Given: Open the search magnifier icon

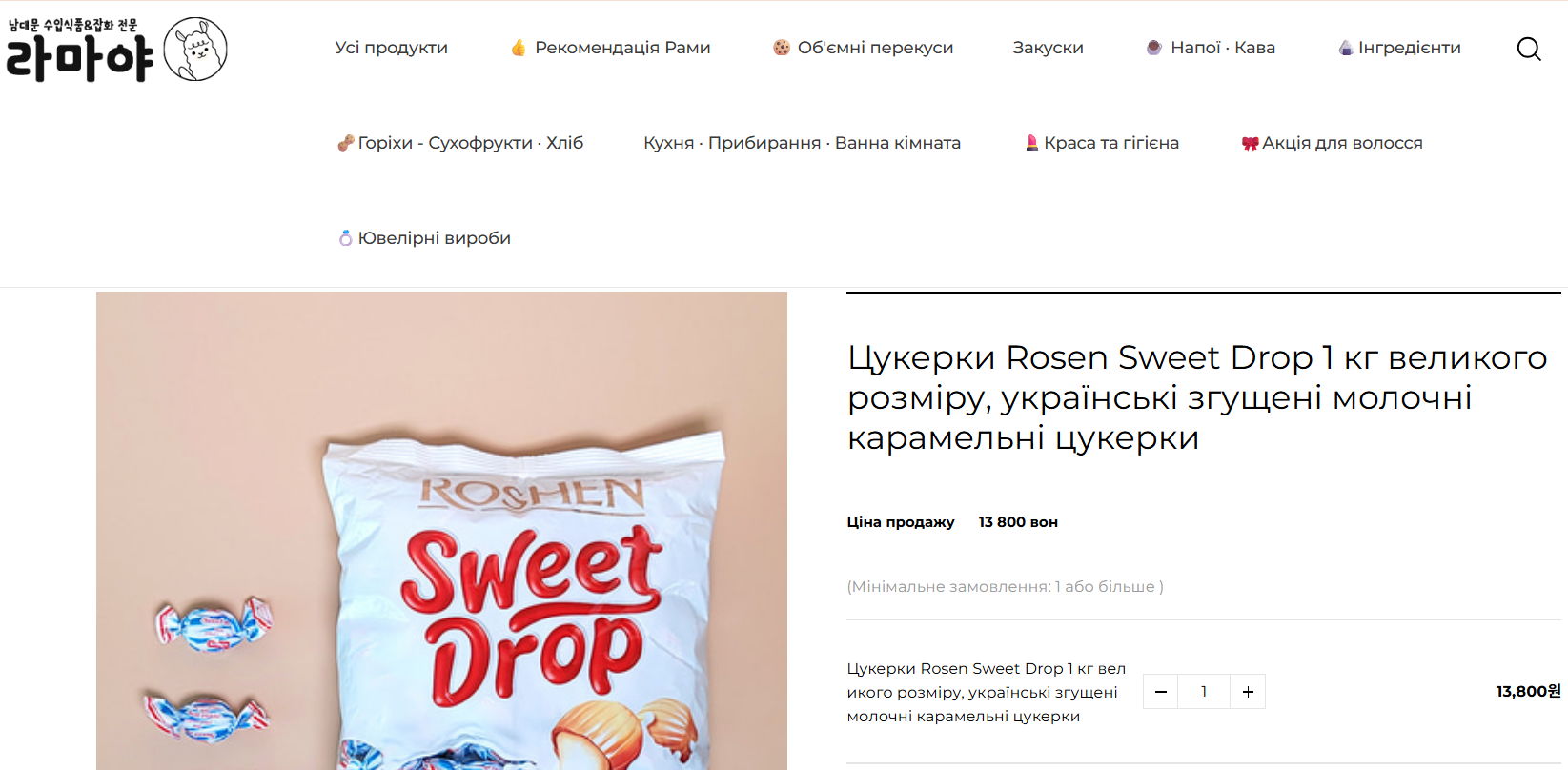Looking at the screenshot, I should pos(1529,49).
